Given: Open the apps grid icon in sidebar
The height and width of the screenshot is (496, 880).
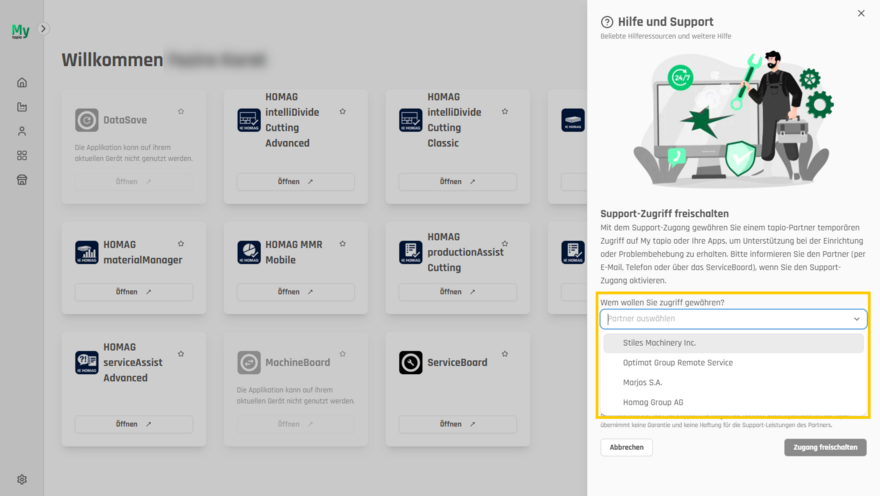Looking at the screenshot, I should (22, 155).
